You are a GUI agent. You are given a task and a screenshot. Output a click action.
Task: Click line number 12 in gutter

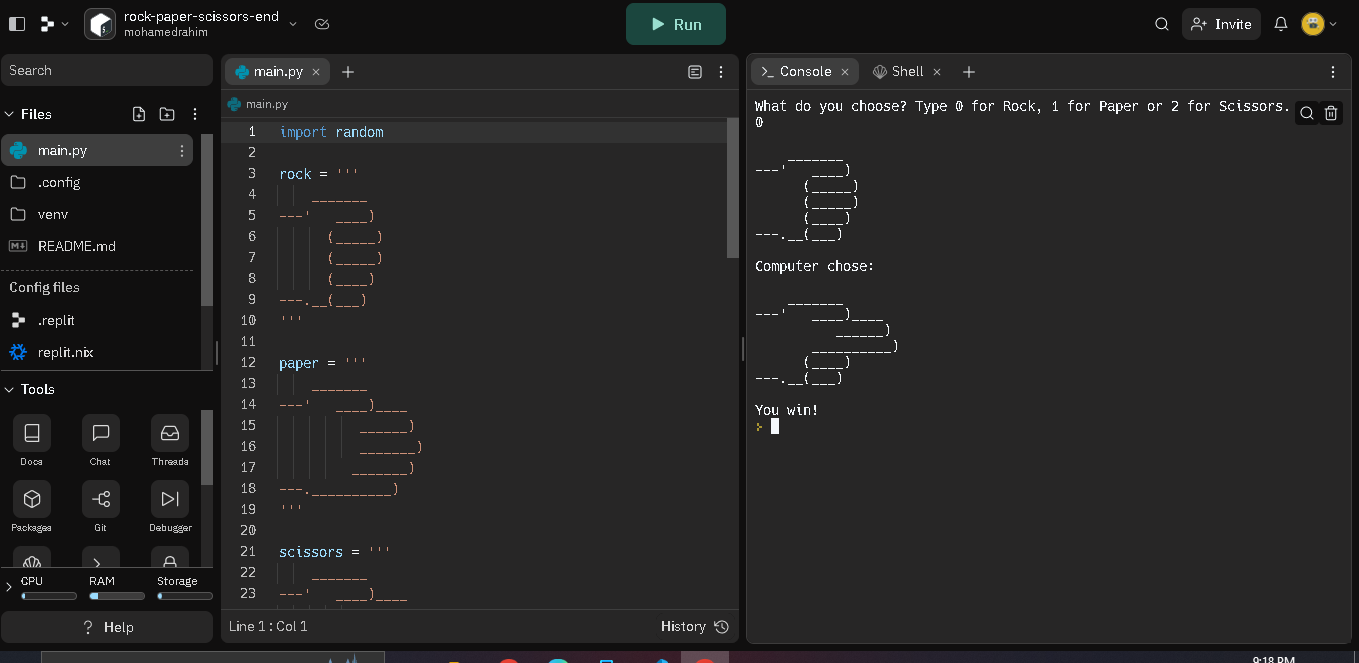point(249,363)
